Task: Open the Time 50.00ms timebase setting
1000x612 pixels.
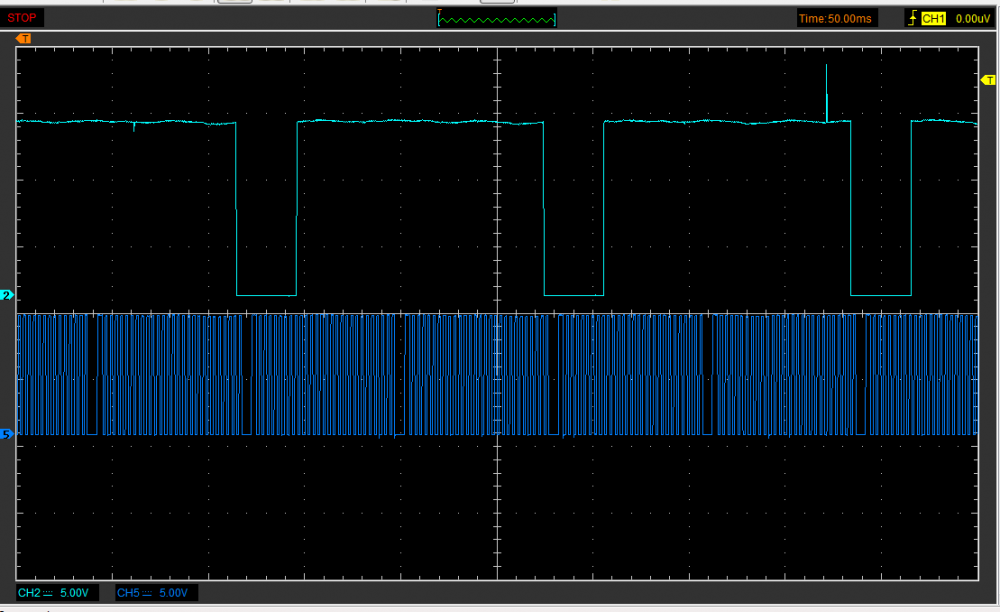Action: click(837, 18)
